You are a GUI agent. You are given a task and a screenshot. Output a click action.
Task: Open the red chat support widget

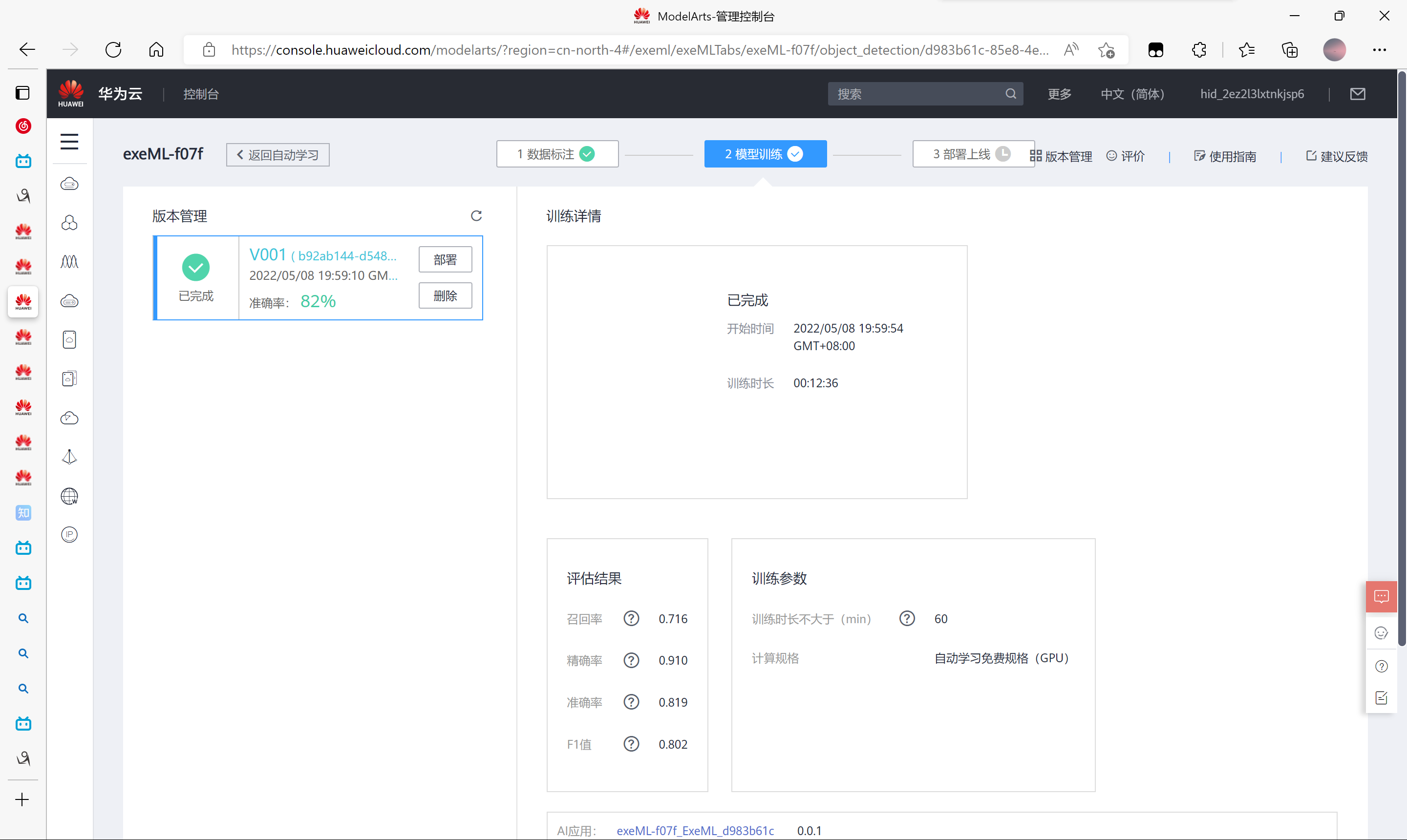point(1381,597)
